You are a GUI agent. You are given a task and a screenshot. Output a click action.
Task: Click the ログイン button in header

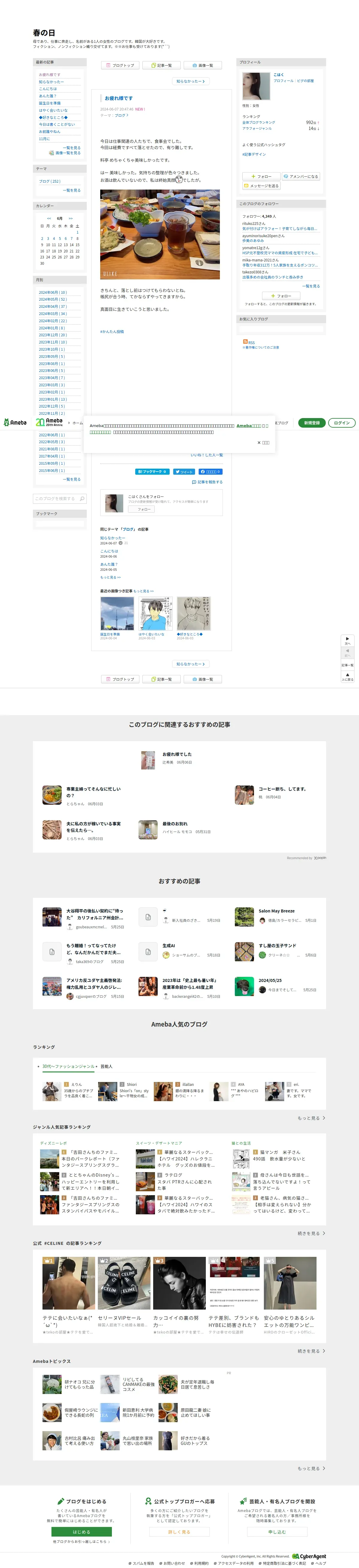[342, 423]
